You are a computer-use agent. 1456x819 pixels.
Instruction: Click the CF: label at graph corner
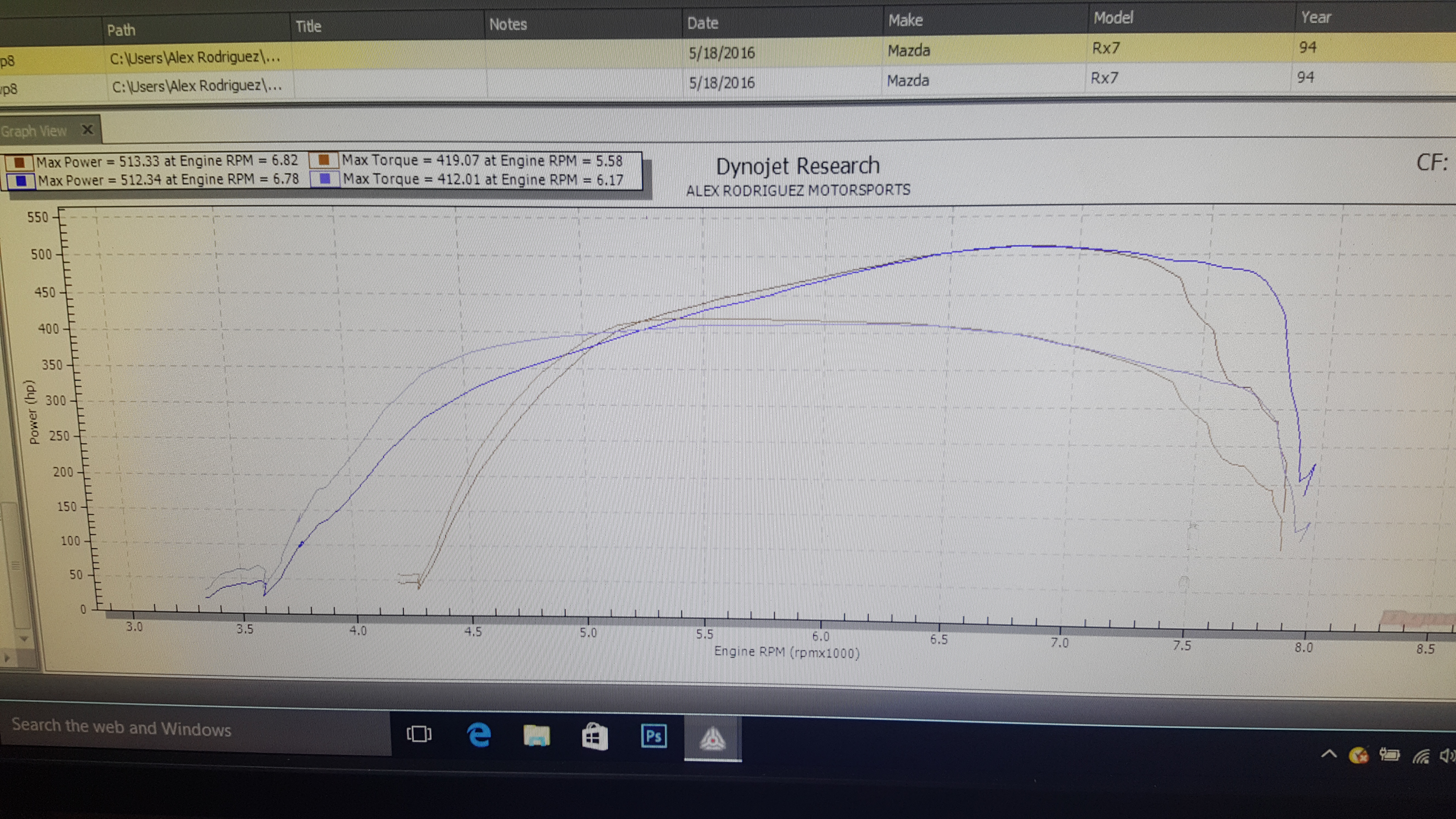1432,163
